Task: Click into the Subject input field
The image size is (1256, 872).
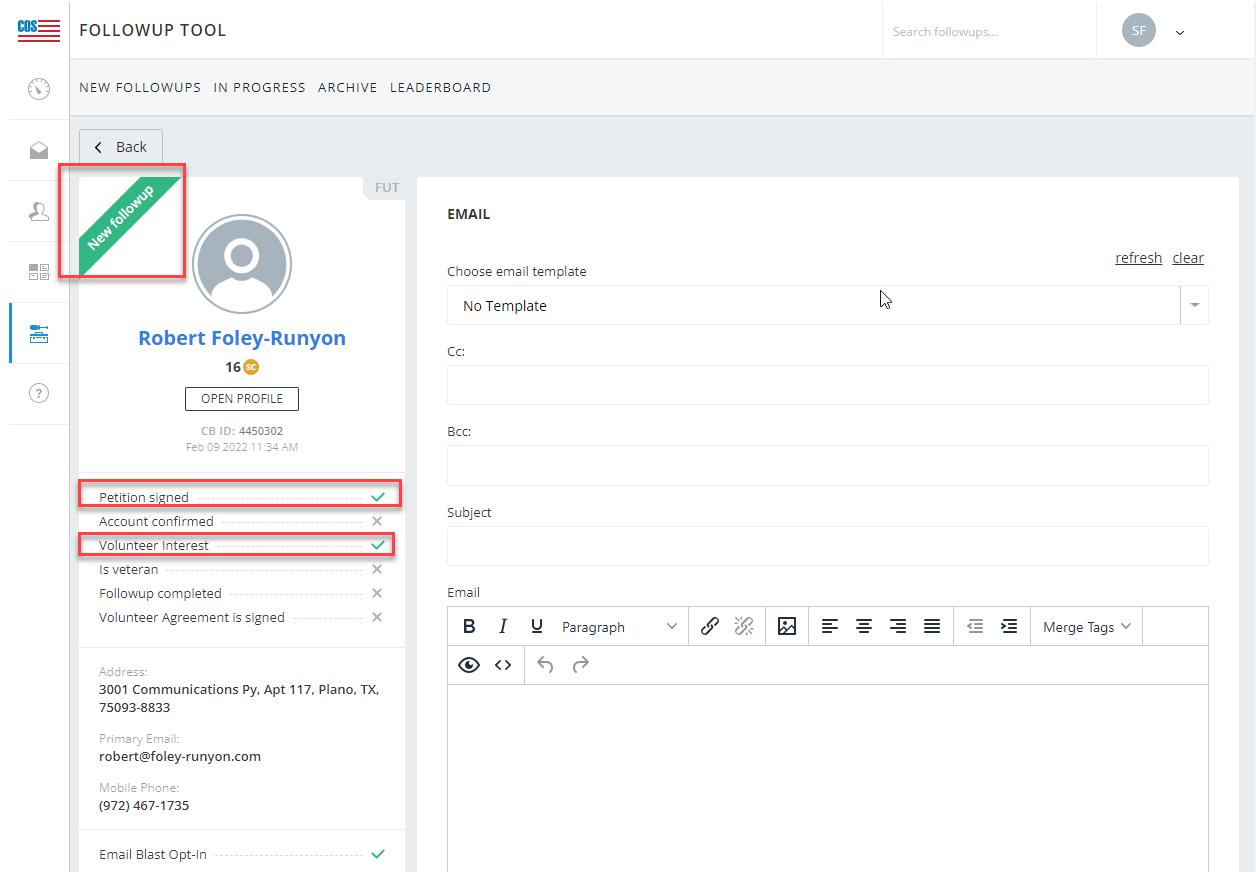Action: 827,546
